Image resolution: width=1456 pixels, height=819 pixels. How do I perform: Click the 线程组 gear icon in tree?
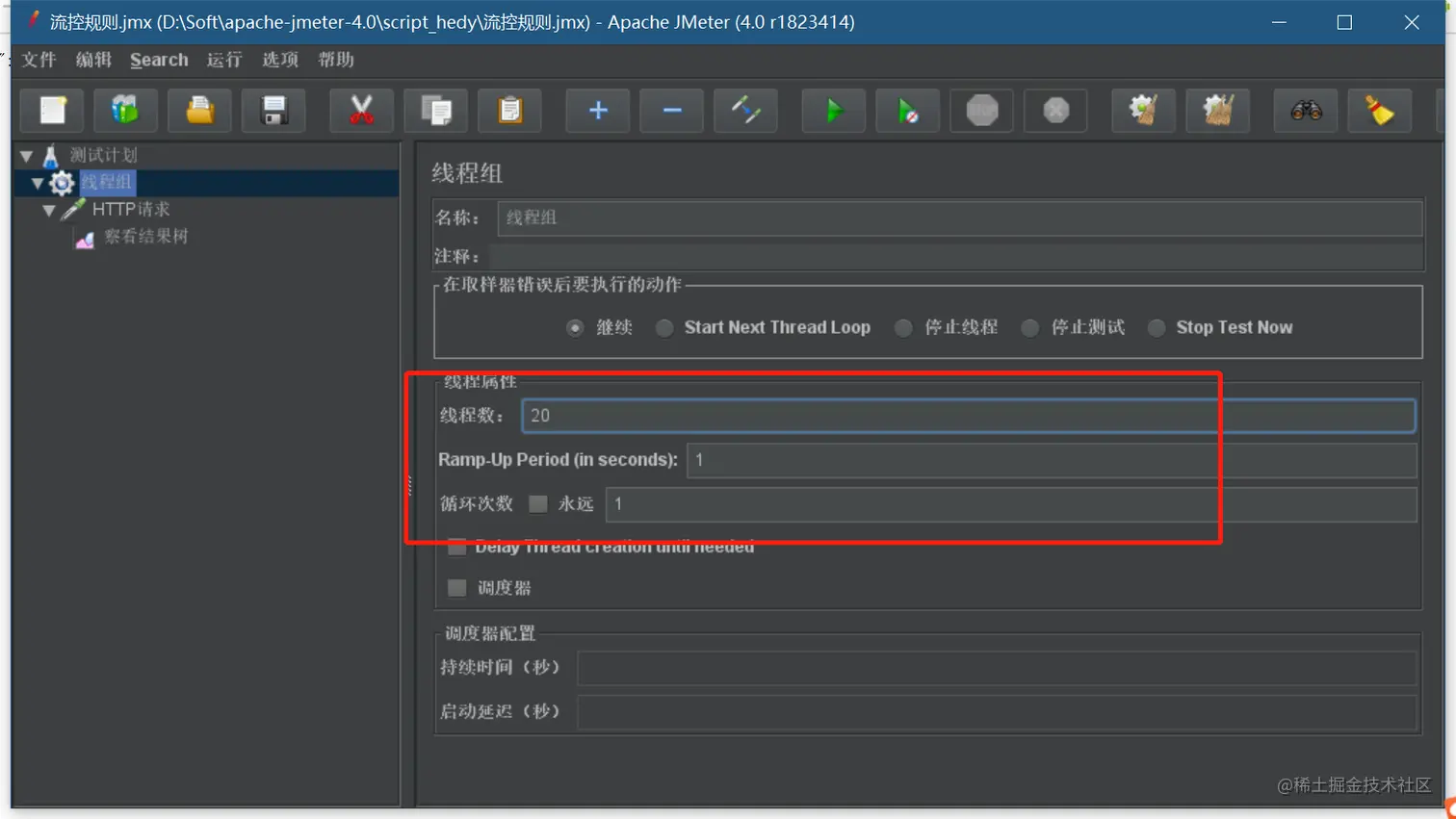[62, 182]
